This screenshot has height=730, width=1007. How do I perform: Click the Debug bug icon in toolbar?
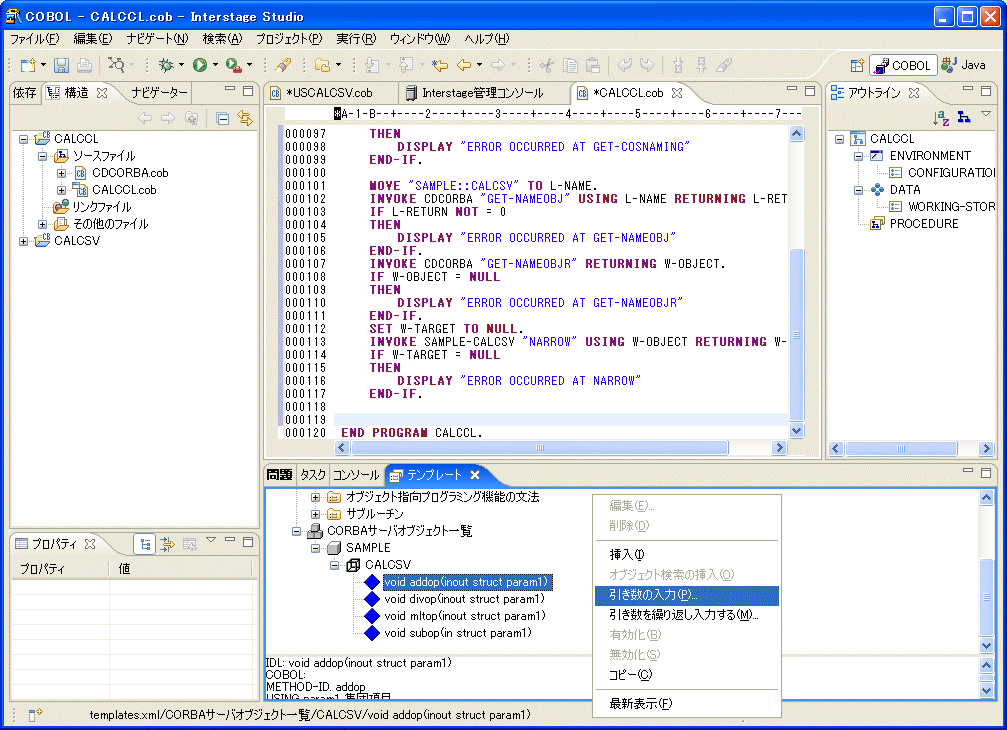[166, 65]
